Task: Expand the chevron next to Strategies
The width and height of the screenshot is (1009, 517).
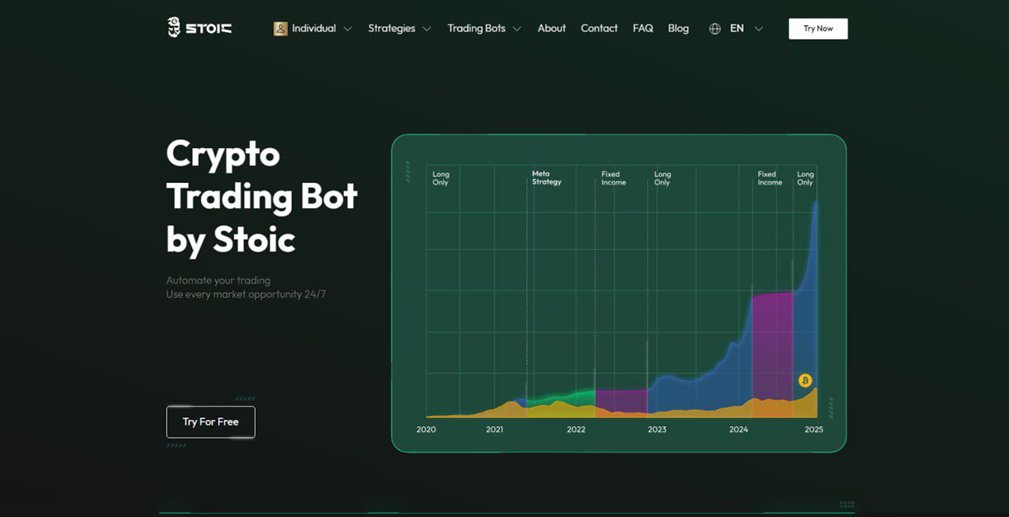Action: tap(427, 29)
